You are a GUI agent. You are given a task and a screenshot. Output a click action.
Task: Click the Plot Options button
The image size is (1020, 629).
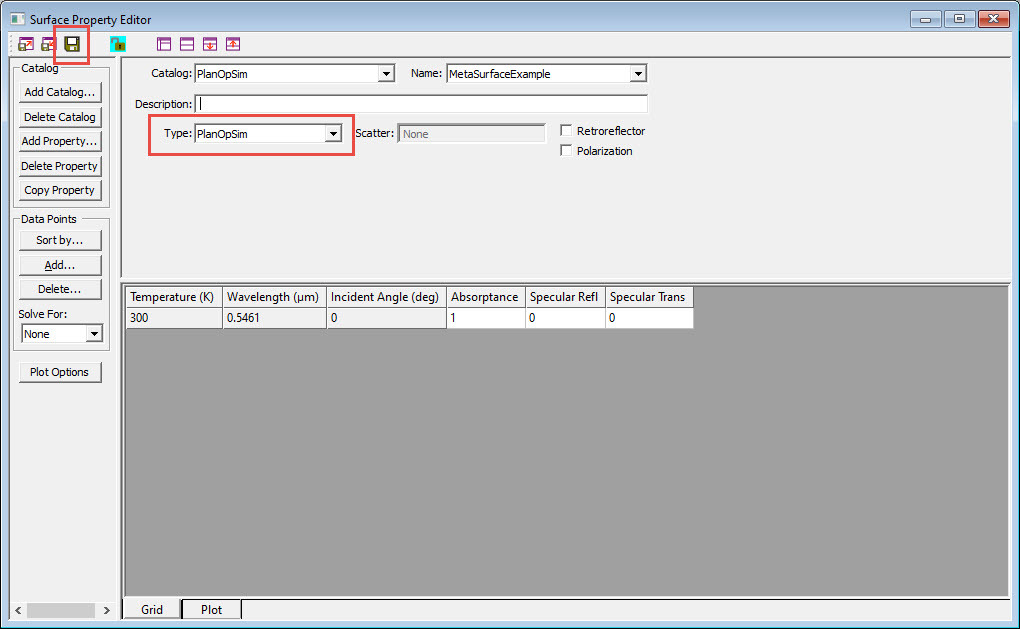pyautogui.click(x=60, y=372)
